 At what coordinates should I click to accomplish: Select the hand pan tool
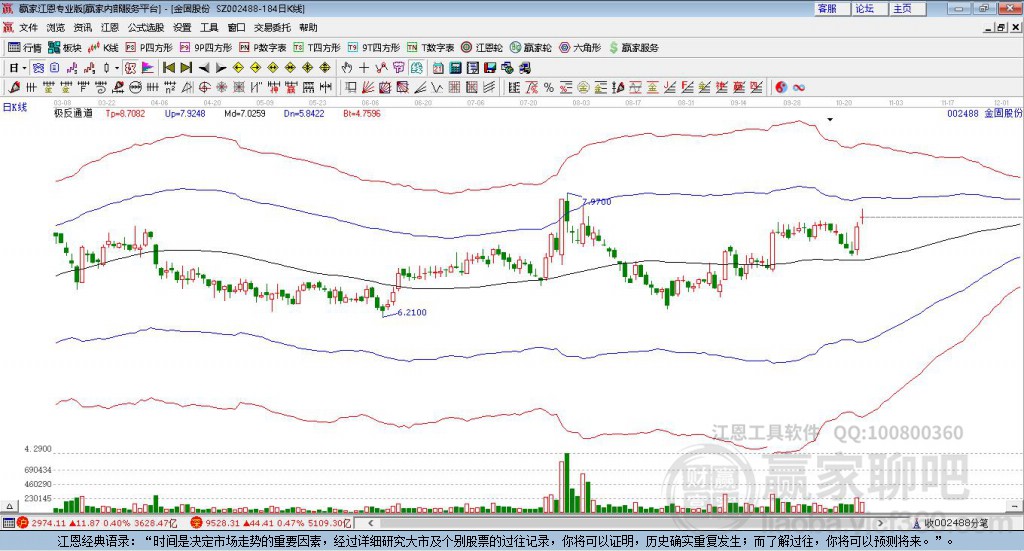[x=347, y=68]
